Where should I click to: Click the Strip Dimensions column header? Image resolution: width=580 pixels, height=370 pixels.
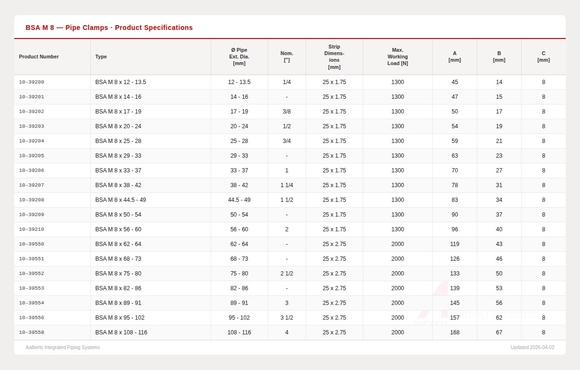(334, 57)
